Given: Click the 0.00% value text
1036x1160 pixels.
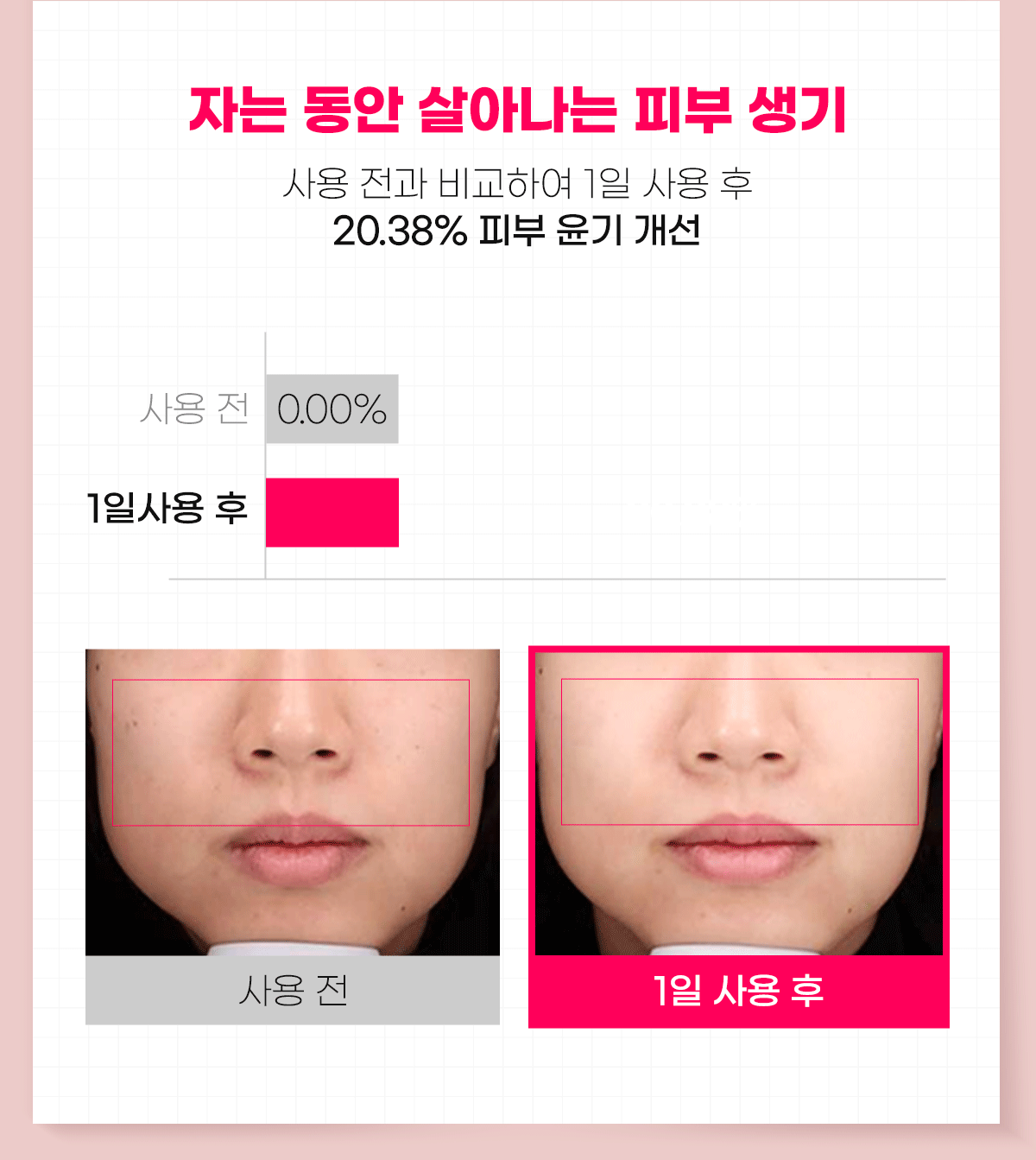Looking at the screenshot, I should (x=332, y=409).
